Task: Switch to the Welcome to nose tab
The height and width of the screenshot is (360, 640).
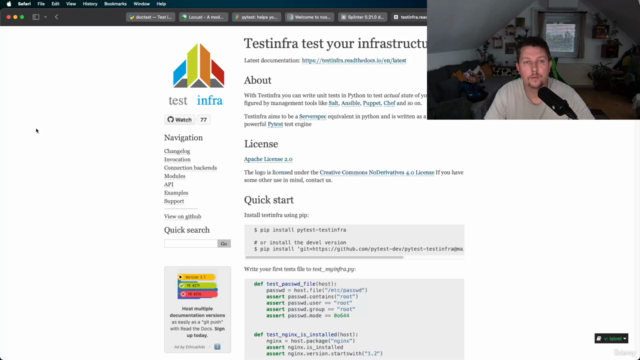Action: coord(310,17)
